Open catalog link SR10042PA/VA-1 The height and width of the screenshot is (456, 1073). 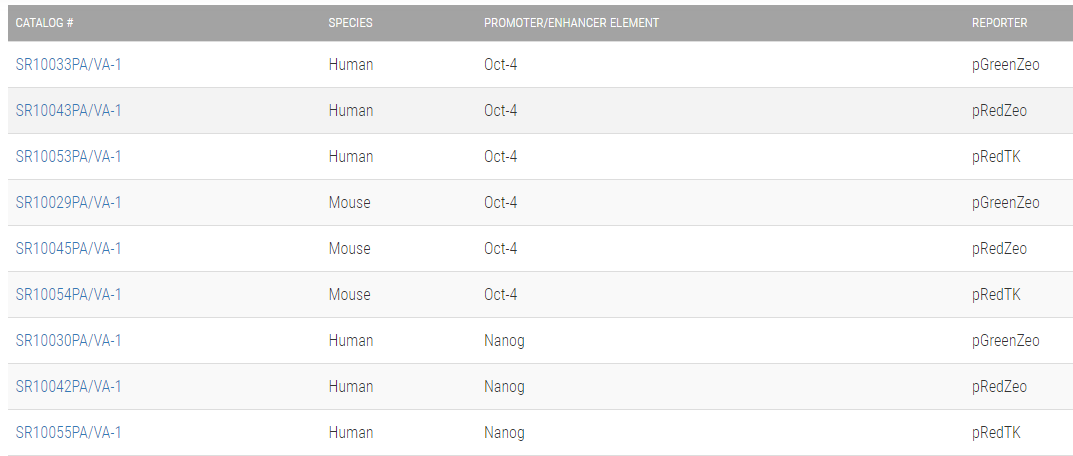[x=69, y=387]
